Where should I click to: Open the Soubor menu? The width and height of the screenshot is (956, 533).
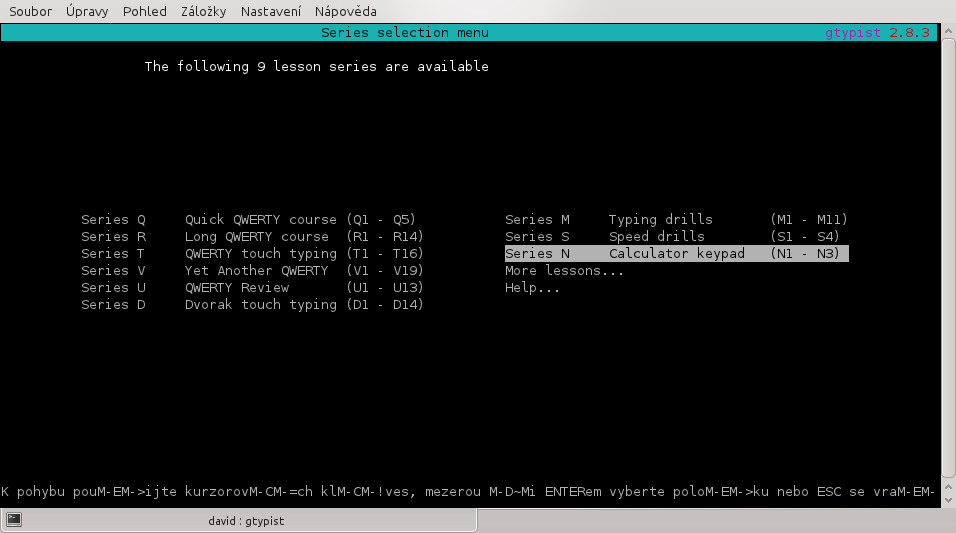[30, 12]
